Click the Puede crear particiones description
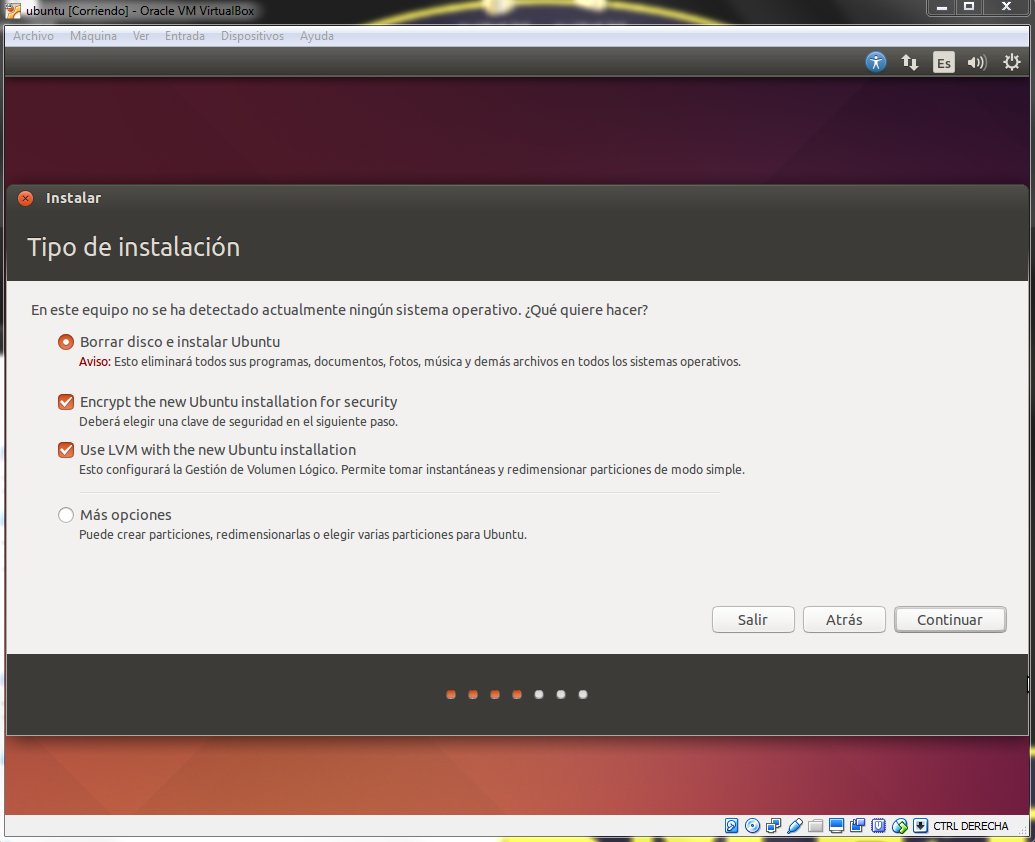 tap(303, 534)
